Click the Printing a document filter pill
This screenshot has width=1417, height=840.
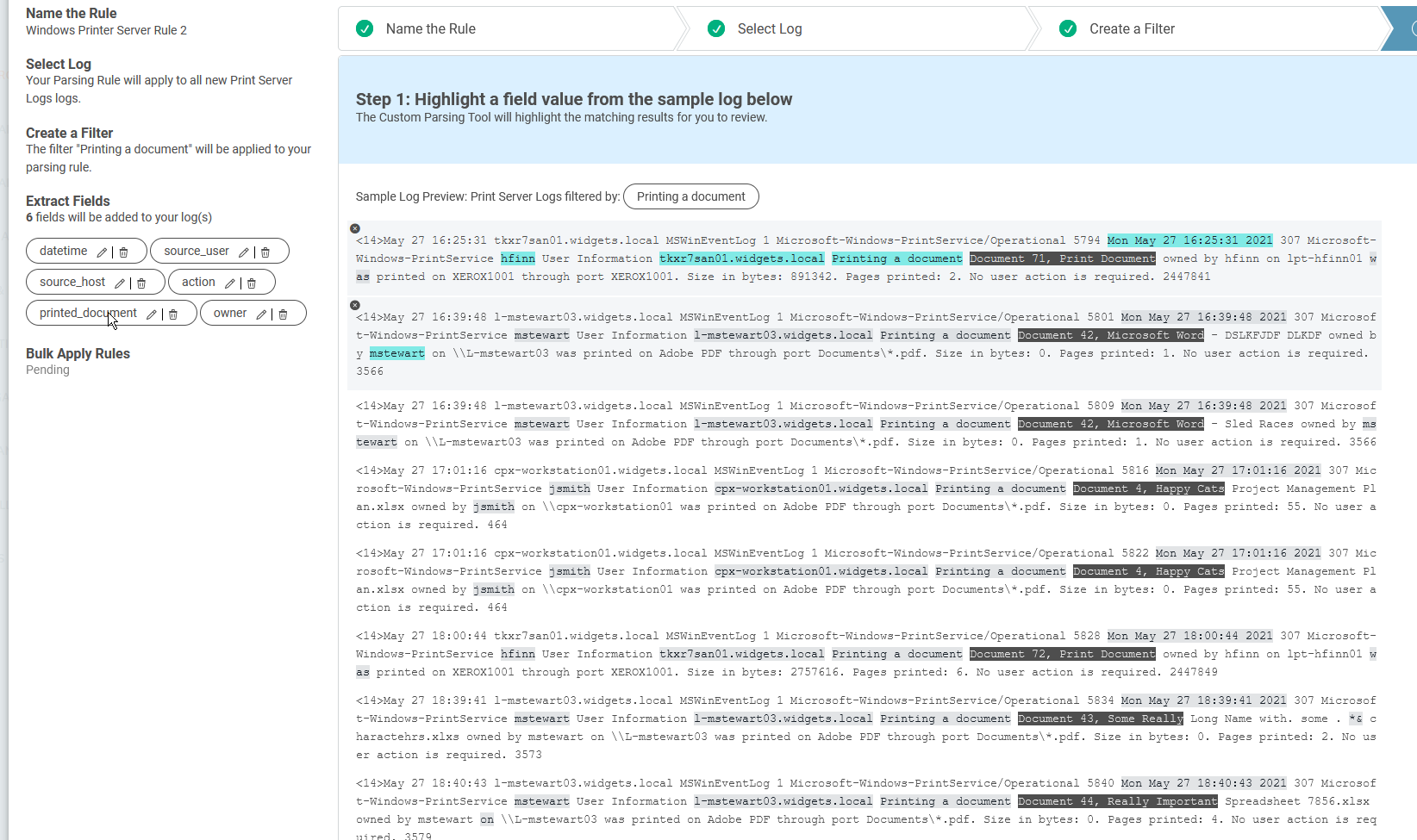690,196
